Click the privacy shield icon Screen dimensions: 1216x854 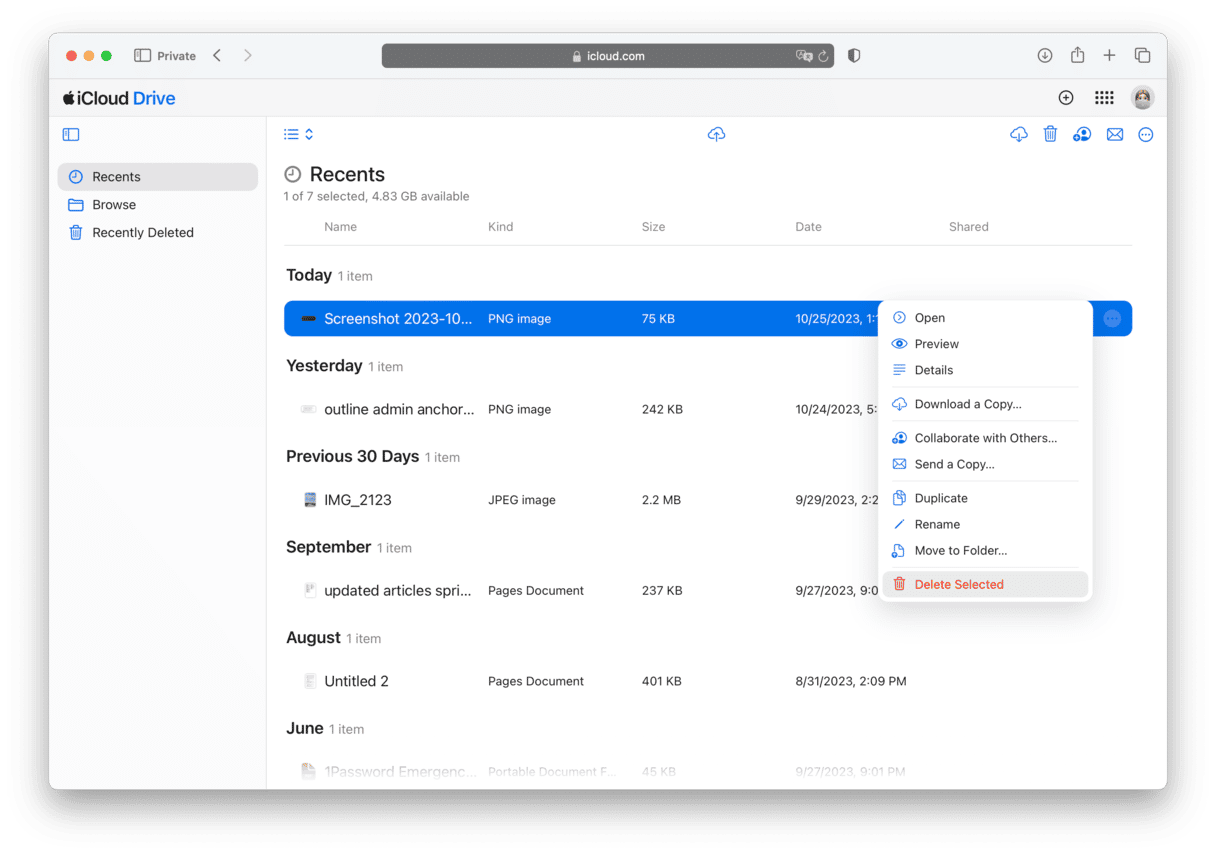pyautogui.click(x=854, y=56)
